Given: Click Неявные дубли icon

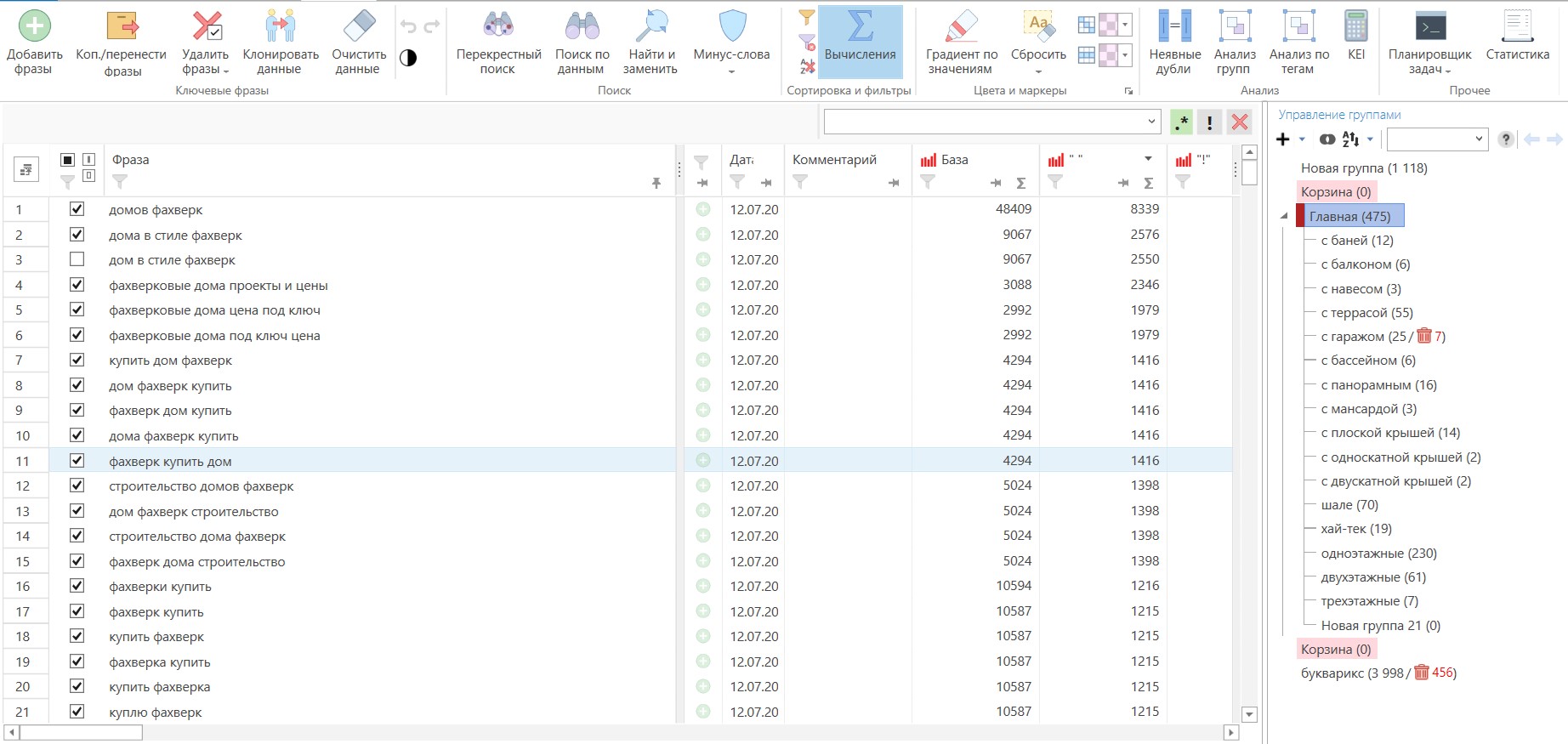Looking at the screenshot, I should pyautogui.click(x=1174, y=27).
